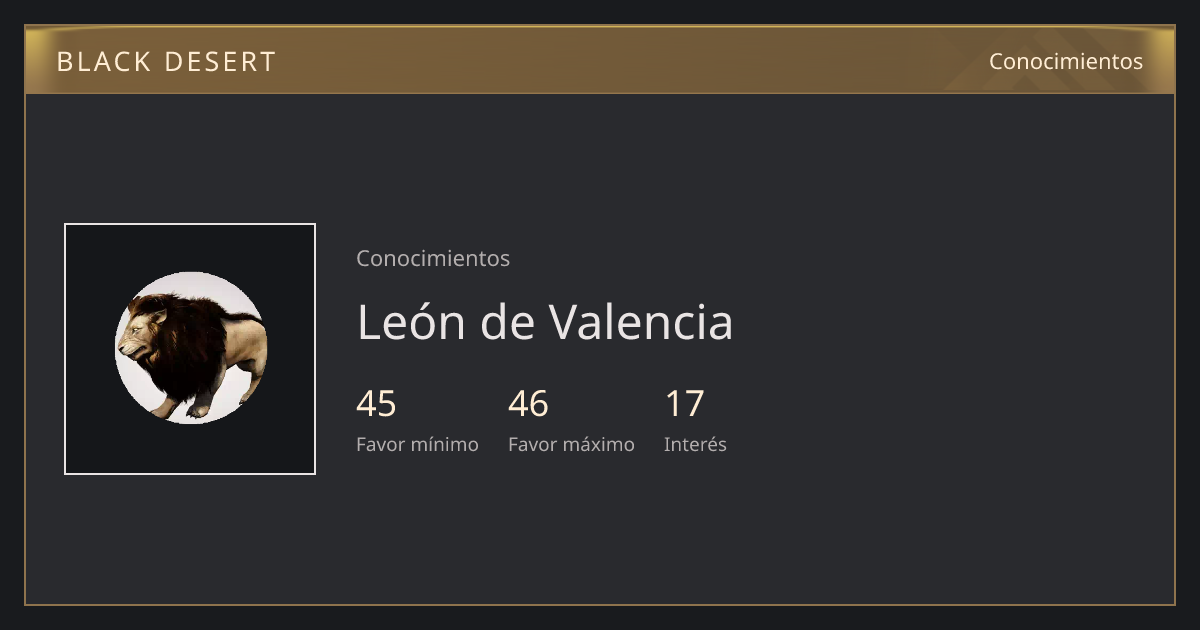Click the Favor mínimo label
Screen dimensions: 1200x630
(x=417, y=444)
